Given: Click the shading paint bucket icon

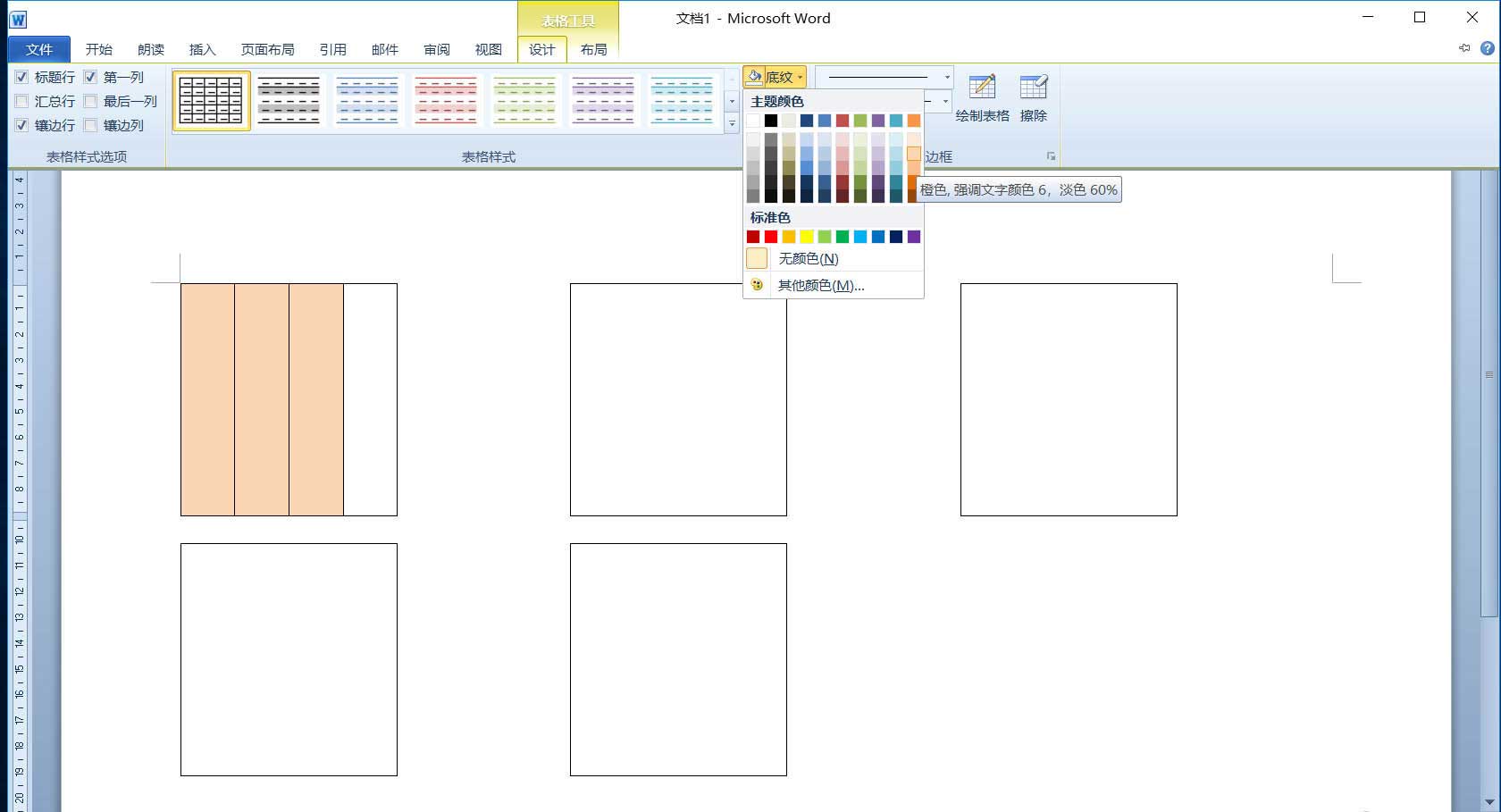Looking at the screenshot, I should click(754, 77).
